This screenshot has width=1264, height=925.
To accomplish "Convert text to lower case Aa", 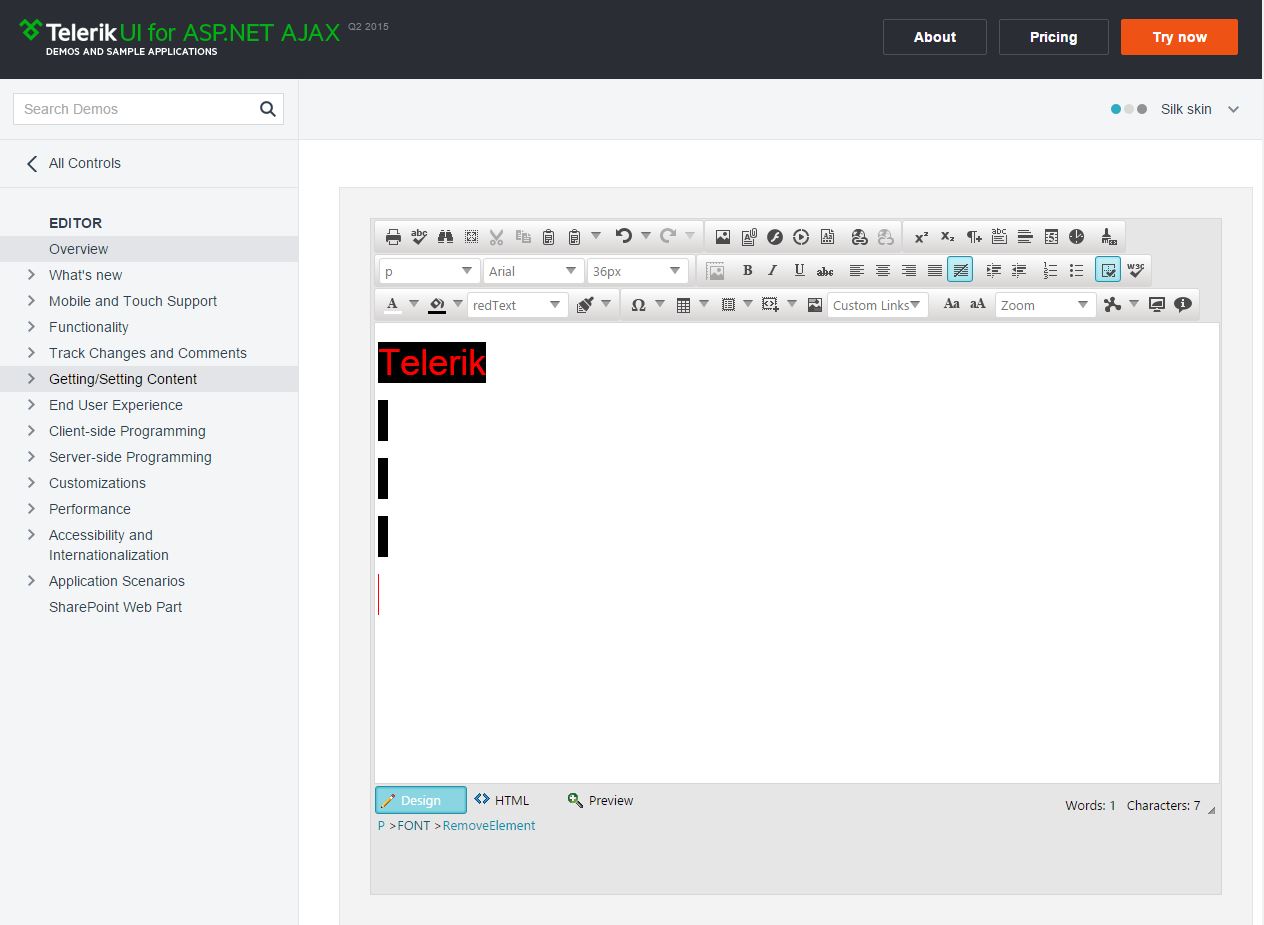I will pyautogui.click(x=951, y=304).
